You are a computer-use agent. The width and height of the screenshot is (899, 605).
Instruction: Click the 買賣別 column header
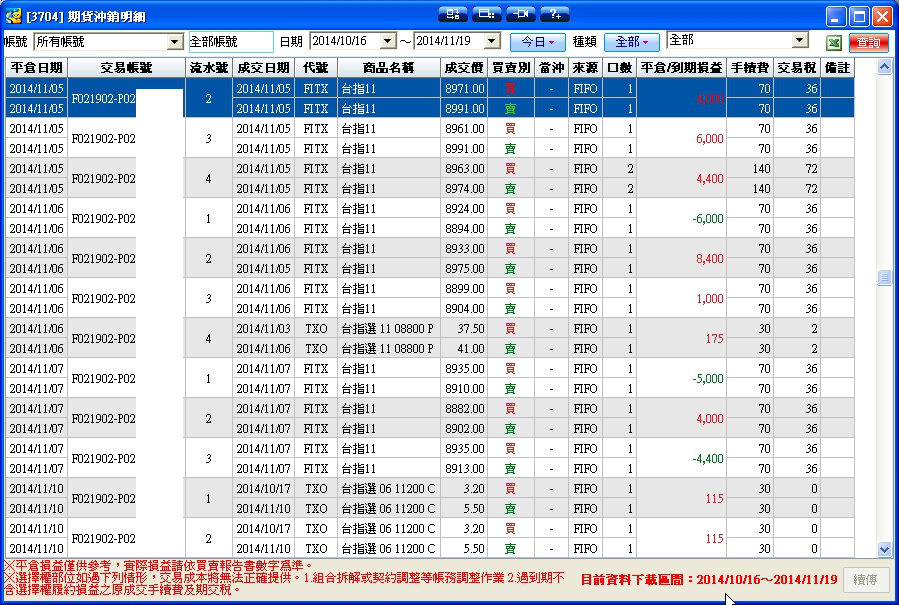point(511,68)
